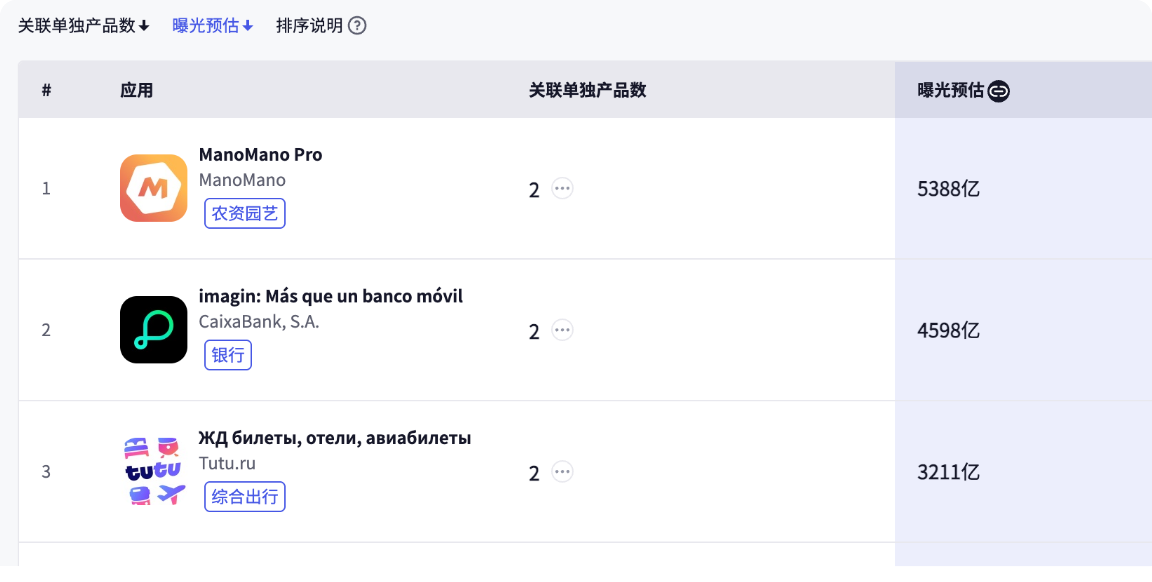The width and height of the screenshot is (1152, 582).
Task: Click the CaixaBank, S.A. developer name
Action: point(259,322)
